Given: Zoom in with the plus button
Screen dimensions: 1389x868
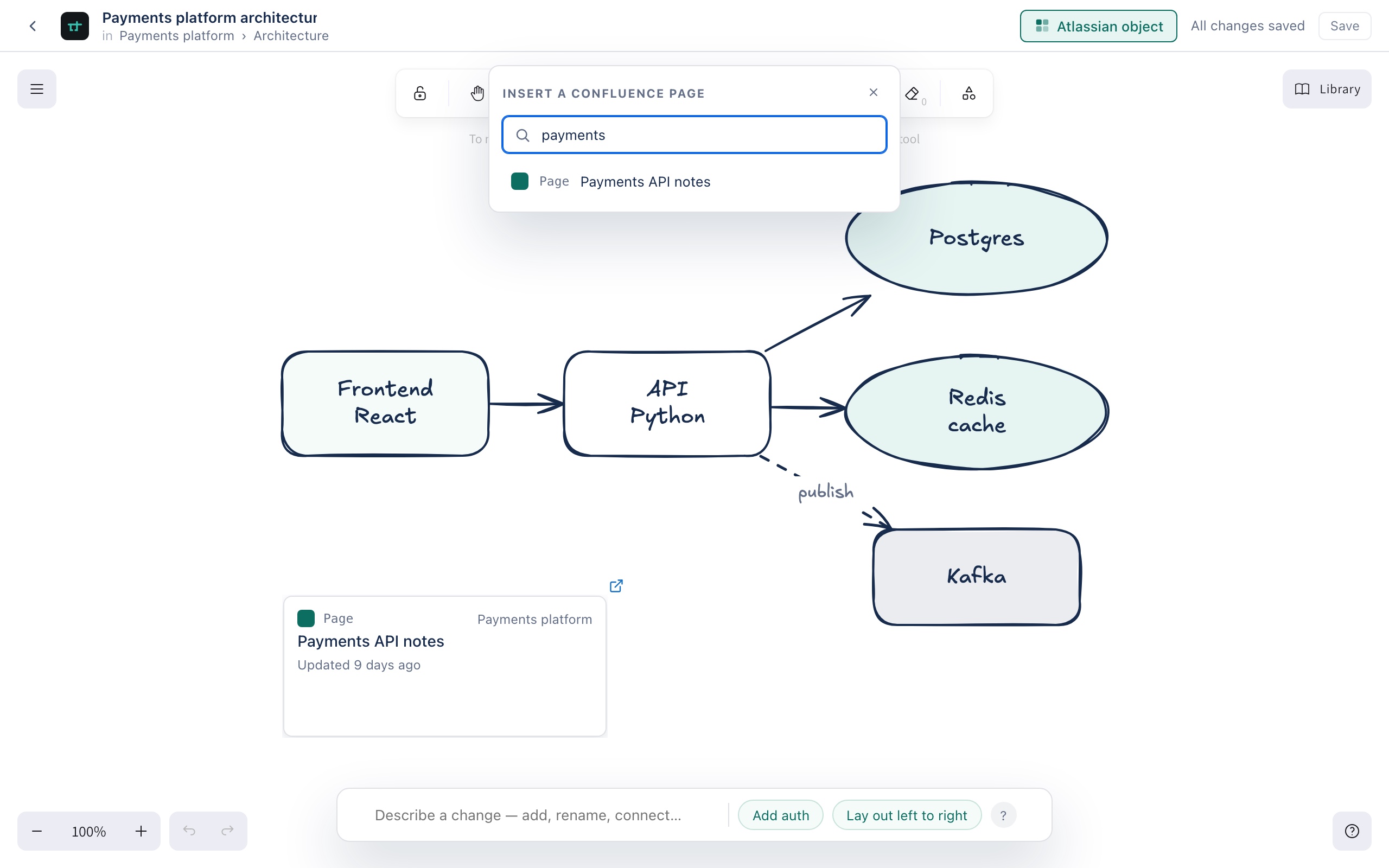Looking at the screenshot, I should 141,831.
